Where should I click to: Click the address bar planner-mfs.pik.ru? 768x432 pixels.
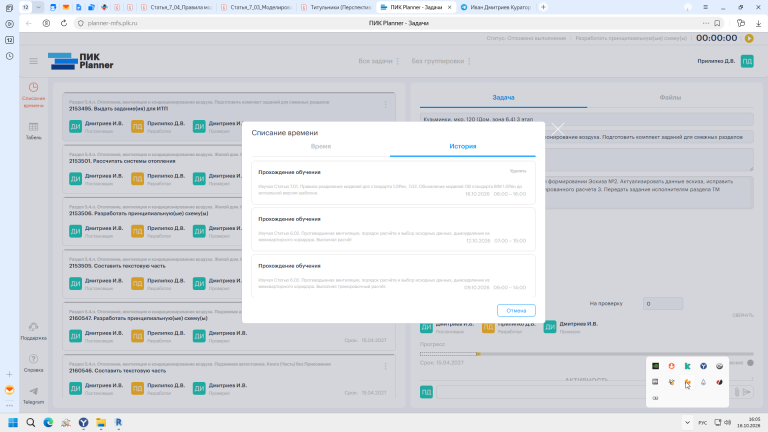pyautogui.click(x=112, y=23)
